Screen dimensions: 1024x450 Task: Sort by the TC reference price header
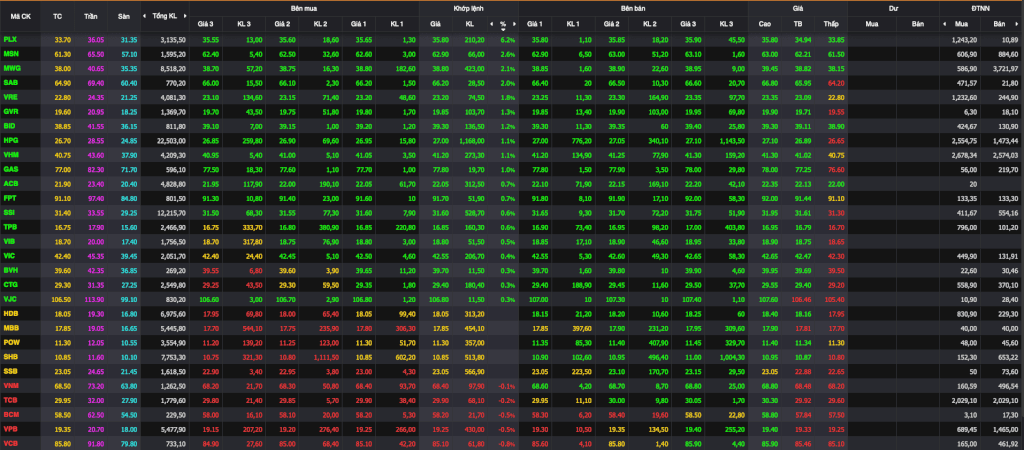pos(57,15)
